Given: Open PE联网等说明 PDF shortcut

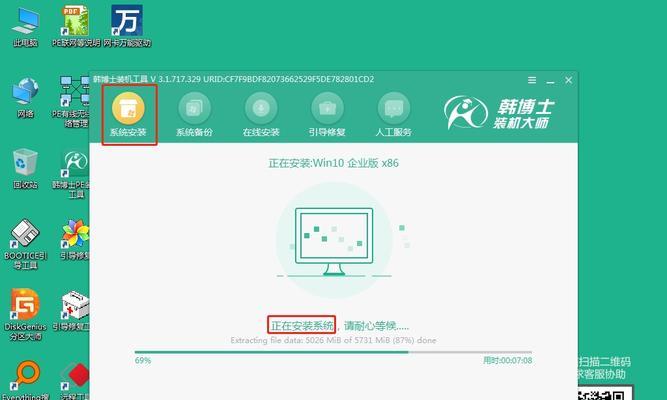Looking at the screenshot, I should point(76,26).
